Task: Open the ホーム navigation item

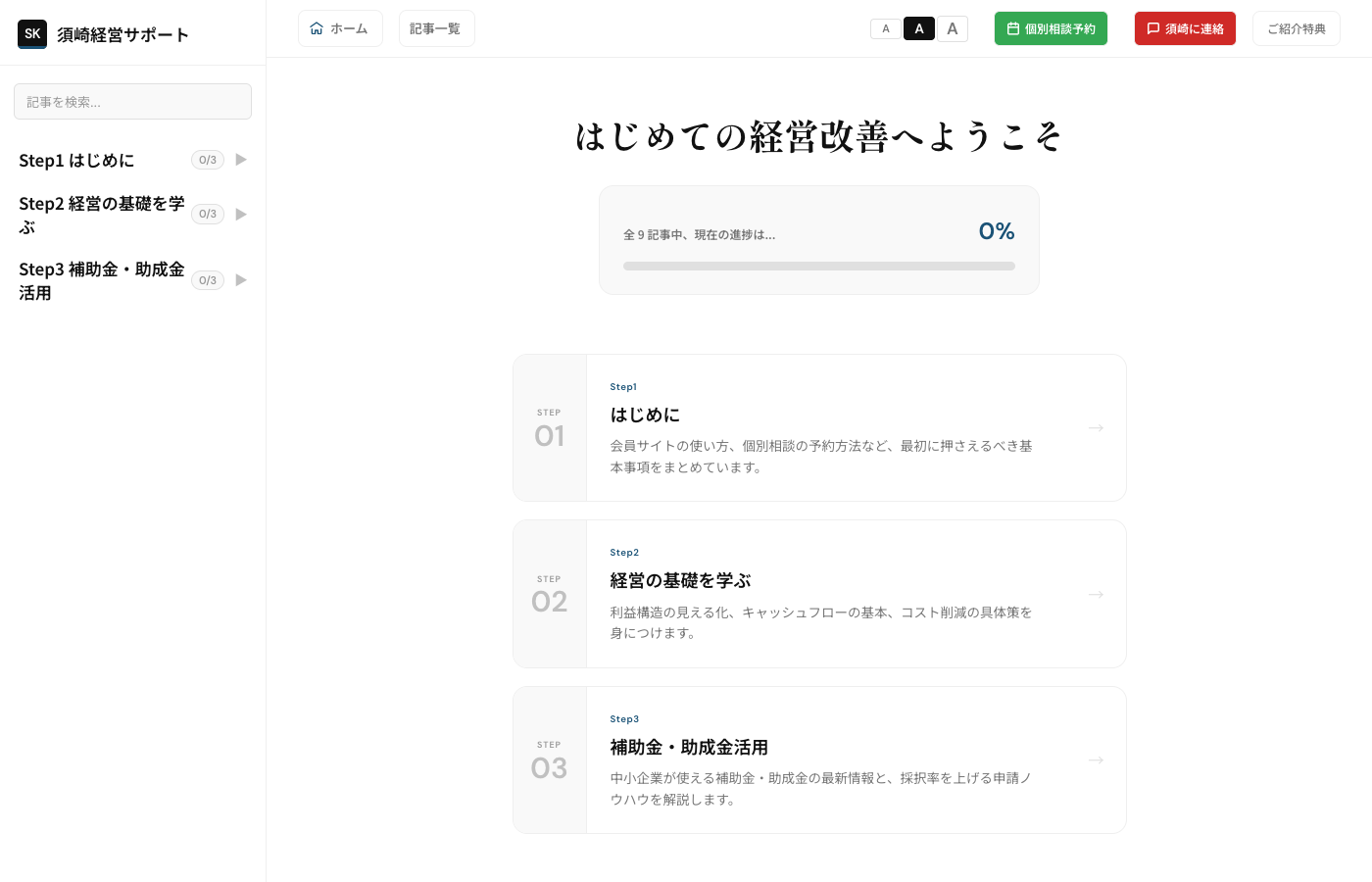Action: (x=340, y=28)
